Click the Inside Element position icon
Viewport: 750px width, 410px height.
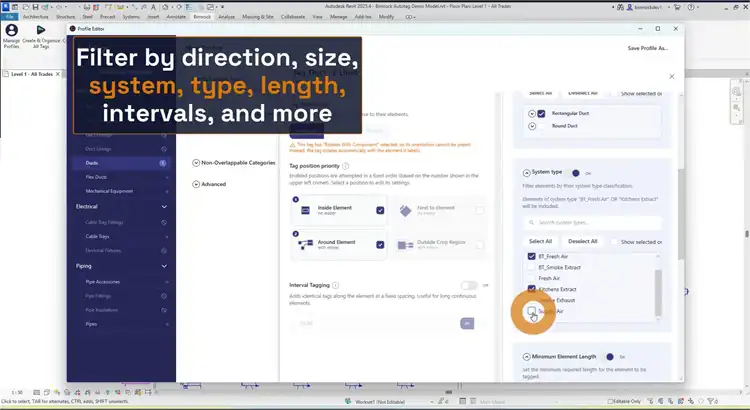(x=305, y=210)
